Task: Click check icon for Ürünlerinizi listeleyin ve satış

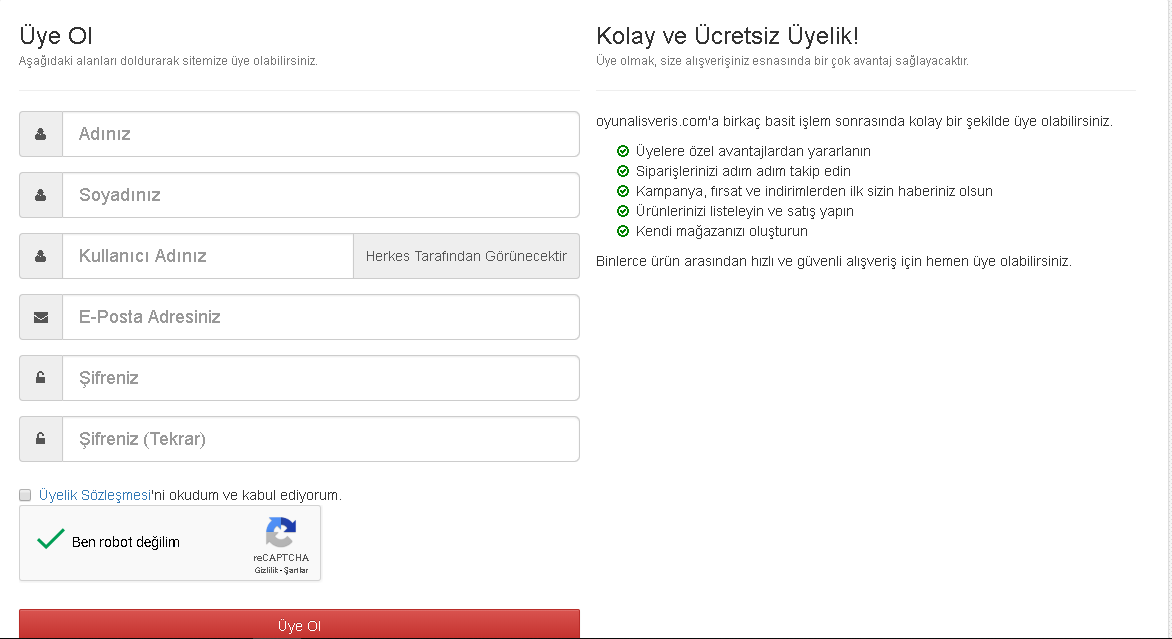Action: (623, 212)
